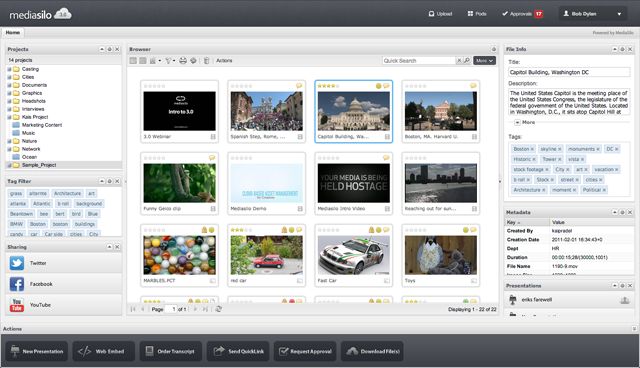640x368 pixels.
Task: Set star rating on red car asset
Action: (241, 230)
